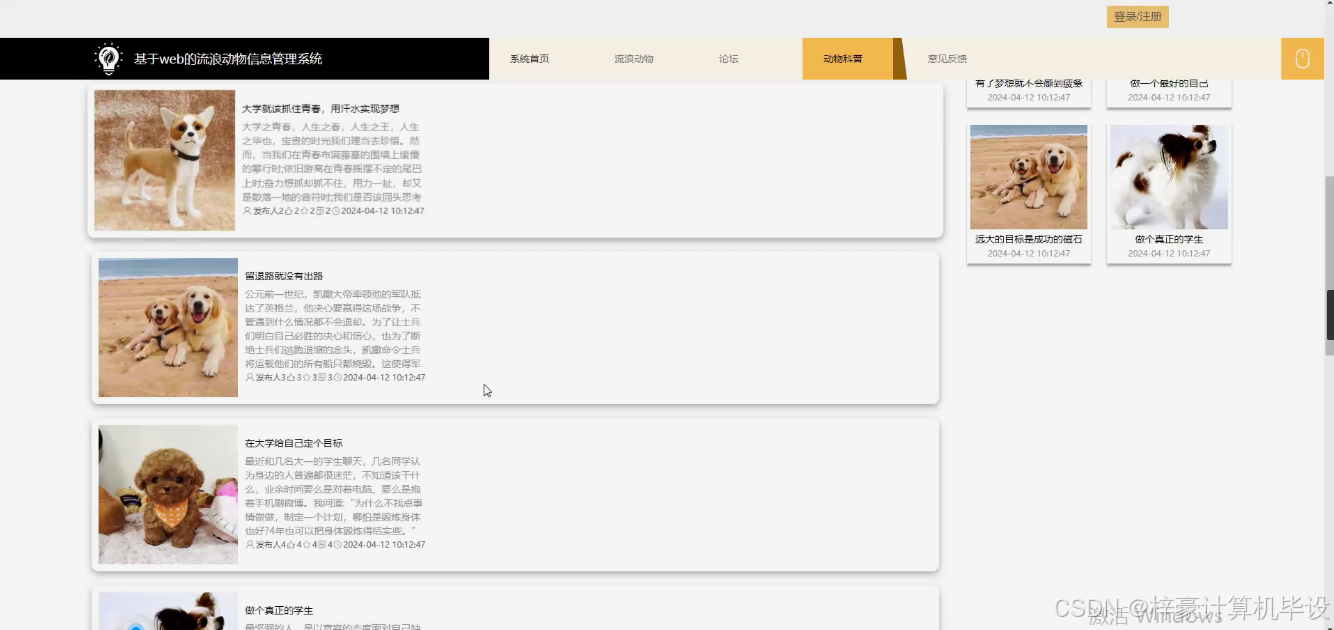Open sidebar card 有了梦想就不会感到疲惫
The width and height of the screenshot is (1334, 630).
click(1029, 84)
